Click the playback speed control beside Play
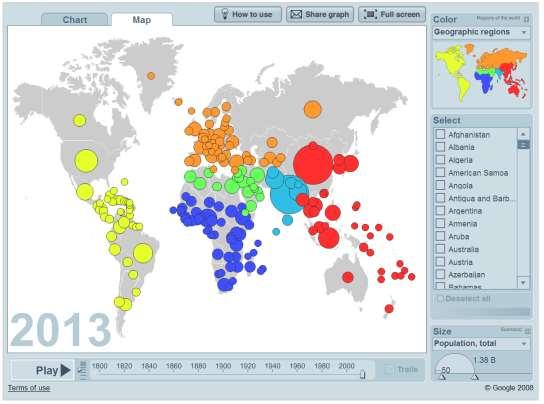544x404 pixels. pyautogui.click(x=83, y=371)
